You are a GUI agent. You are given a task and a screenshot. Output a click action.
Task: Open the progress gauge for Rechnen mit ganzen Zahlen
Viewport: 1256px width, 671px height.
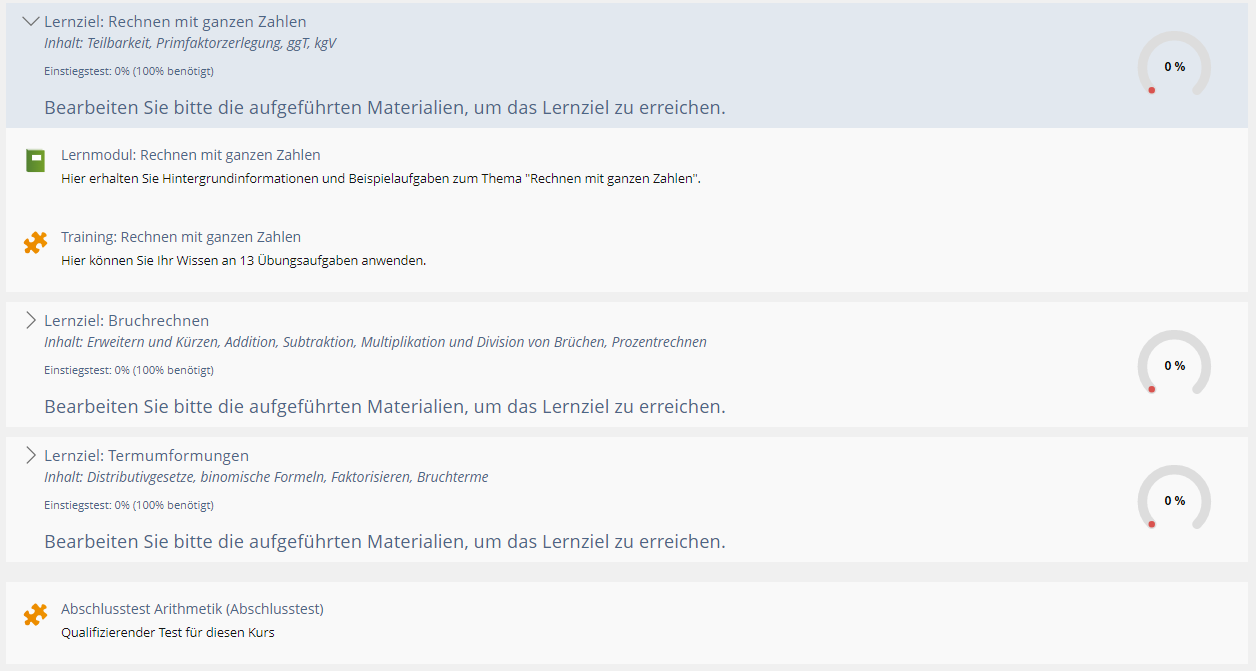pos(1173,65)
